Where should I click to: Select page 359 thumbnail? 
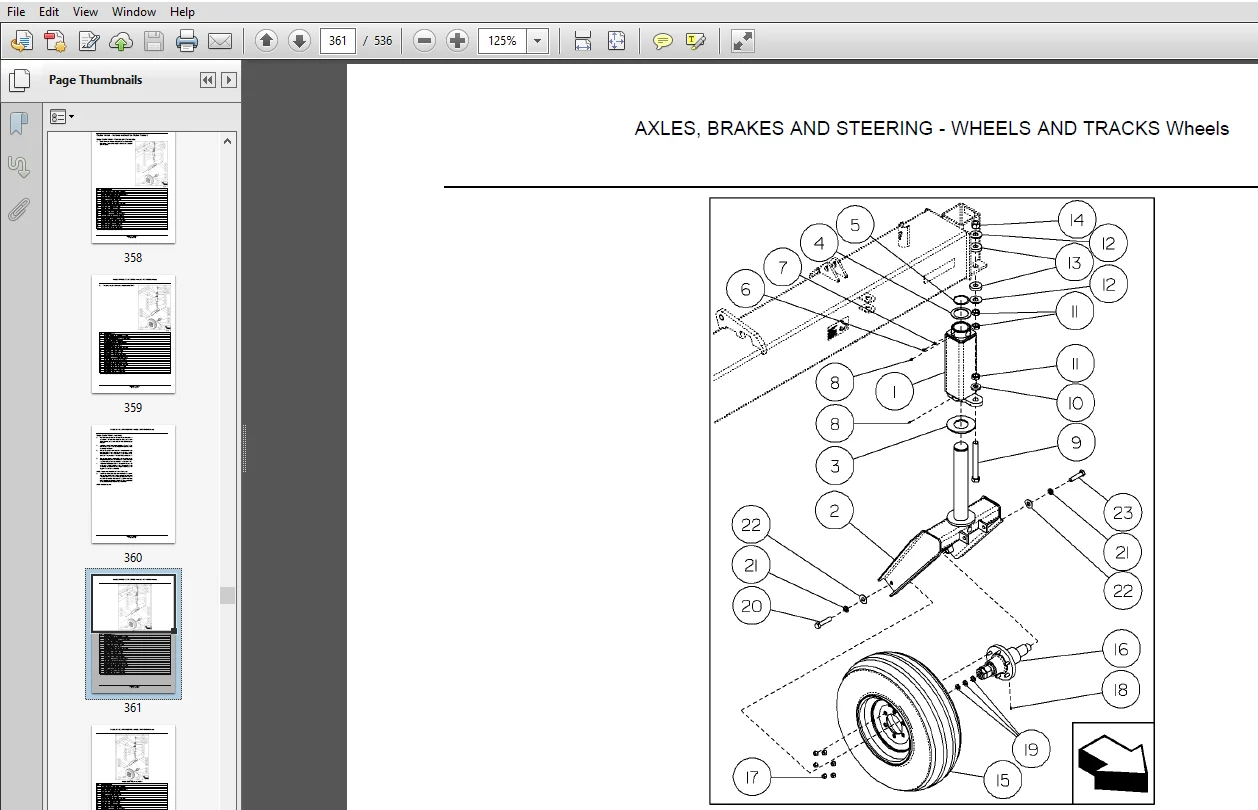tap(133, 334)
